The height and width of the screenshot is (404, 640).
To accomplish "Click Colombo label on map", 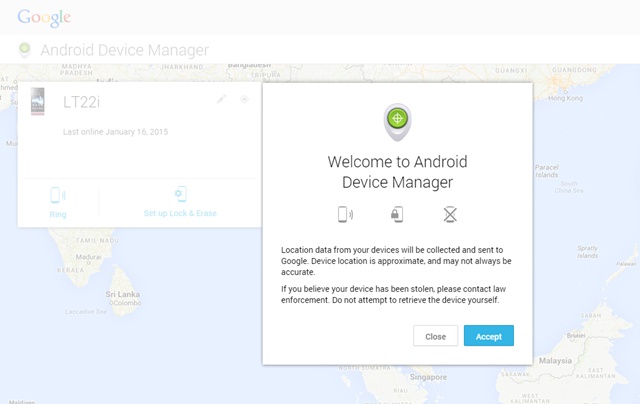I will [x=127, y=303].
